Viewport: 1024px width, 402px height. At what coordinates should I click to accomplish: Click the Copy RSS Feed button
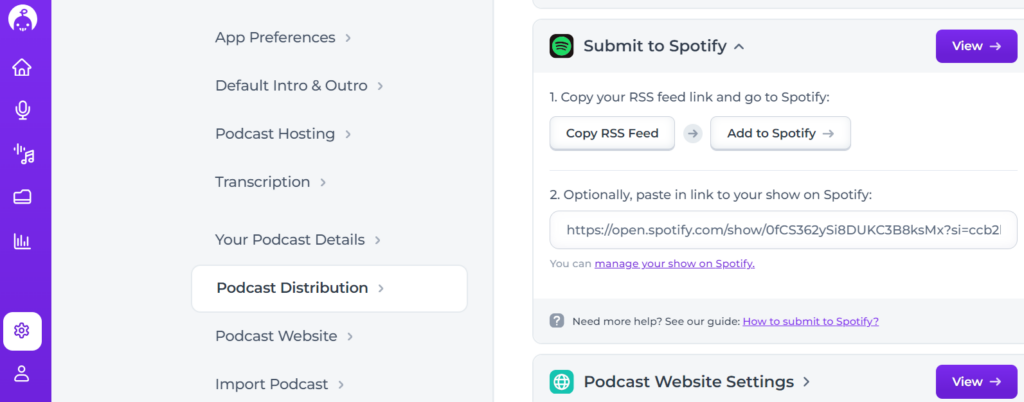(x=612, y=134)
